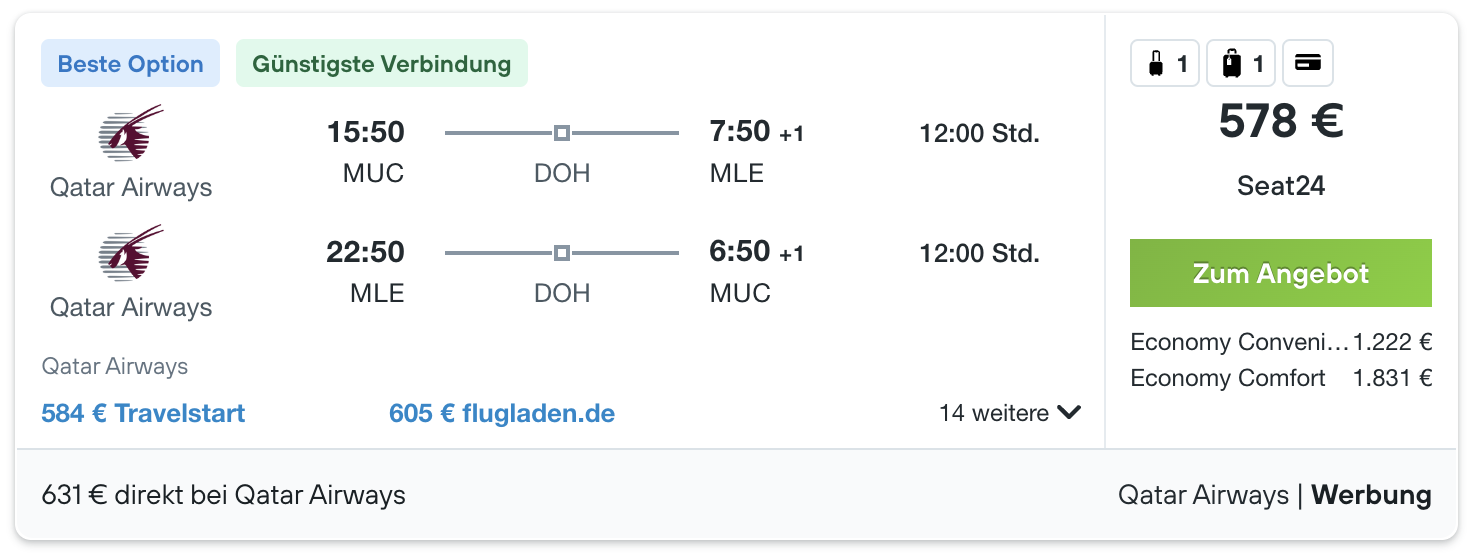Expand the 14 weitere offers list

click(1010, 413)
